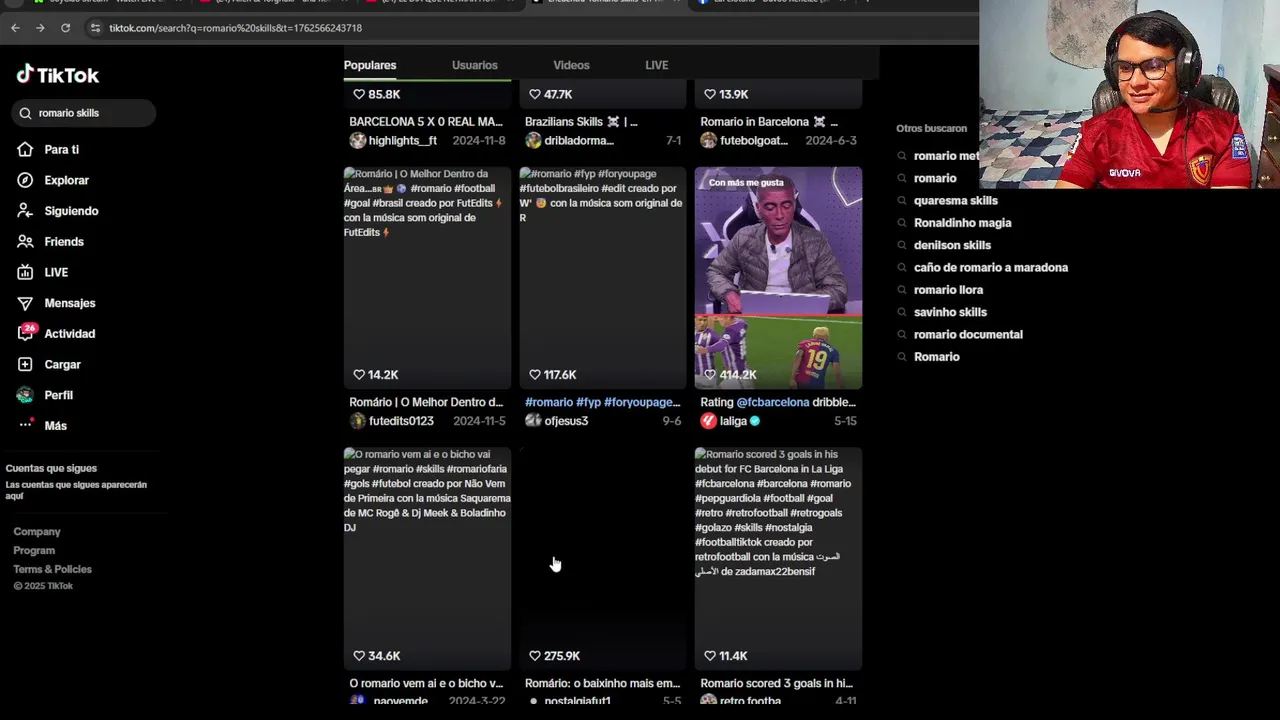Viewport: 1280px width, 720px height.
Task: Click the romario skills search field
Action: pos(85,113)
